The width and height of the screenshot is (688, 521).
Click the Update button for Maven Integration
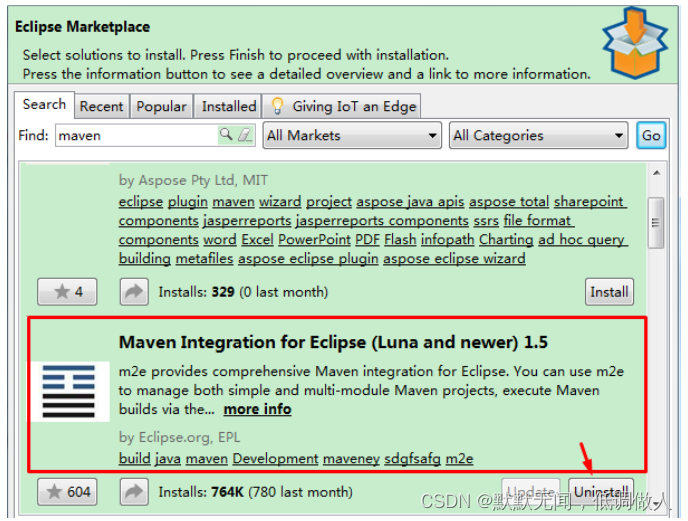point(530,492)
